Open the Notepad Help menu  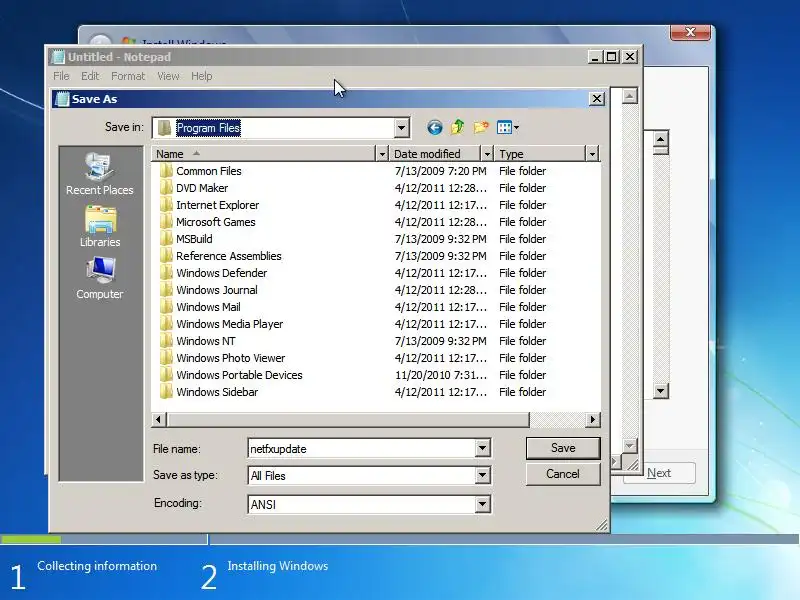tap(202, 76)
